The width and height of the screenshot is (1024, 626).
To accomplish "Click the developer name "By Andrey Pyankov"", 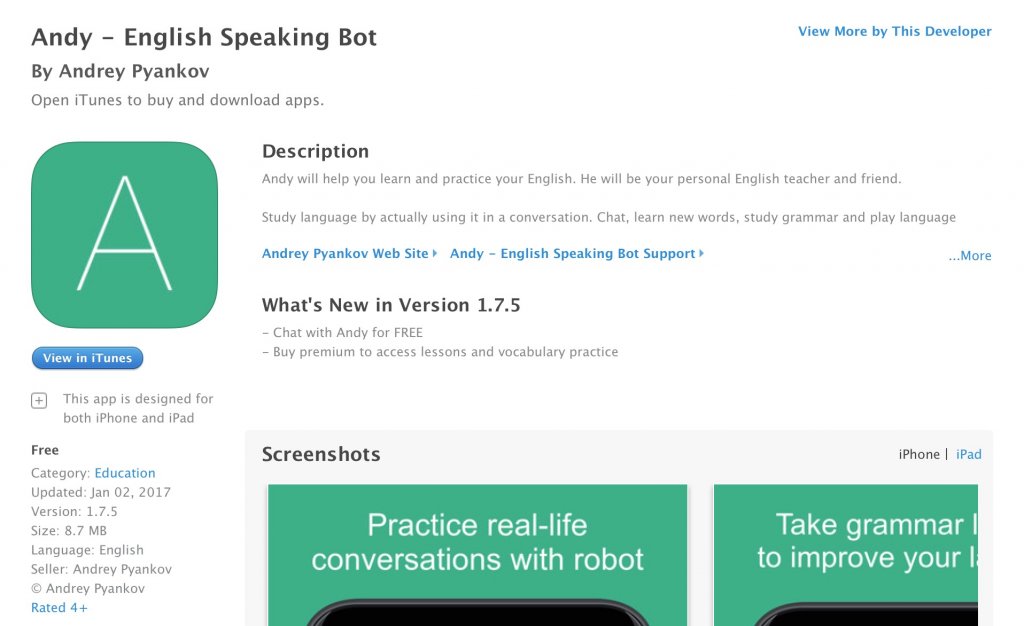I will [x=120, y=71].
